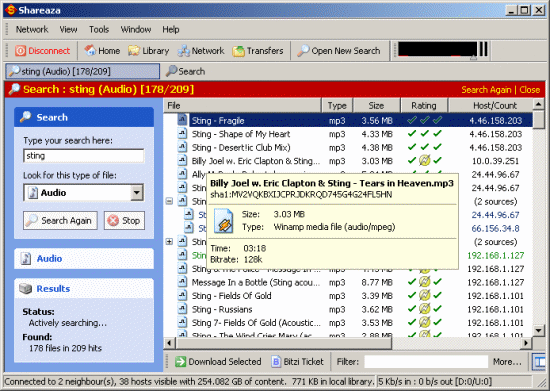
Task: Select Sting 7- Fields Of Gold (Acoustic... row
Action: pos(348,323)
